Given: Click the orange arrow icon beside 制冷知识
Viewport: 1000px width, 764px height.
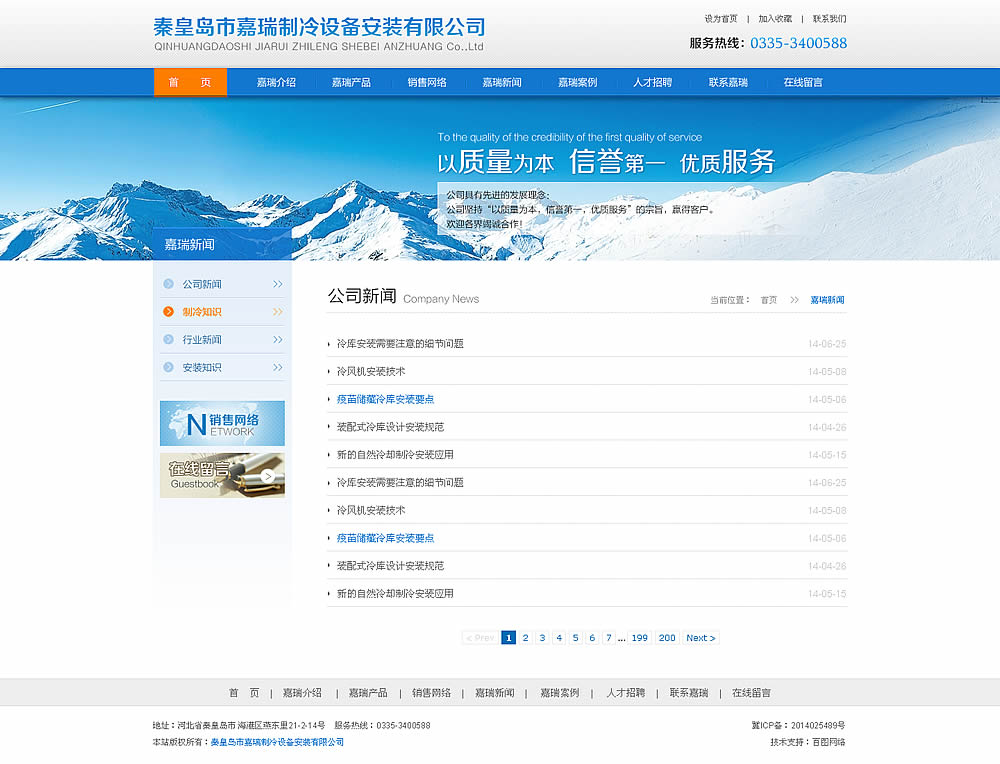Looking at the screenshot, I should click(168, 312).
